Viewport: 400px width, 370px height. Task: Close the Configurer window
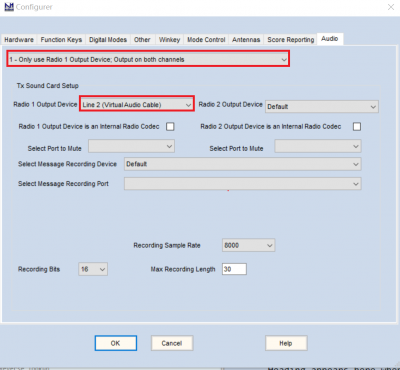[x=391, y=7]
